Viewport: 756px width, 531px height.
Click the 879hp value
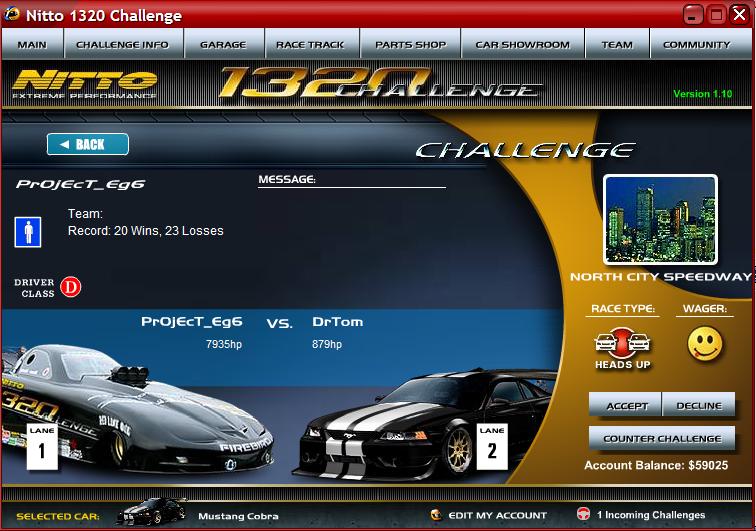point(327,344)
